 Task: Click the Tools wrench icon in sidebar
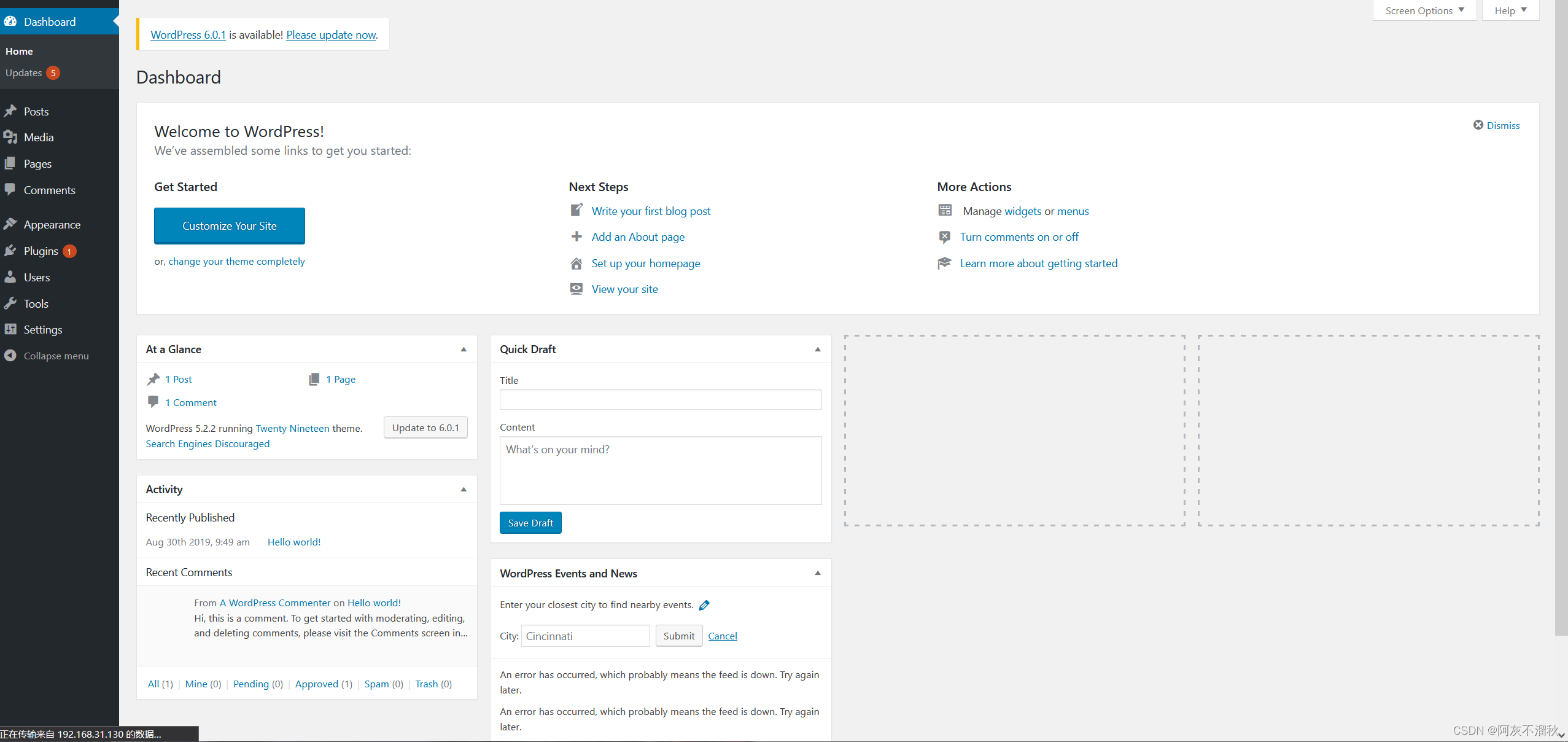point(10,303)
